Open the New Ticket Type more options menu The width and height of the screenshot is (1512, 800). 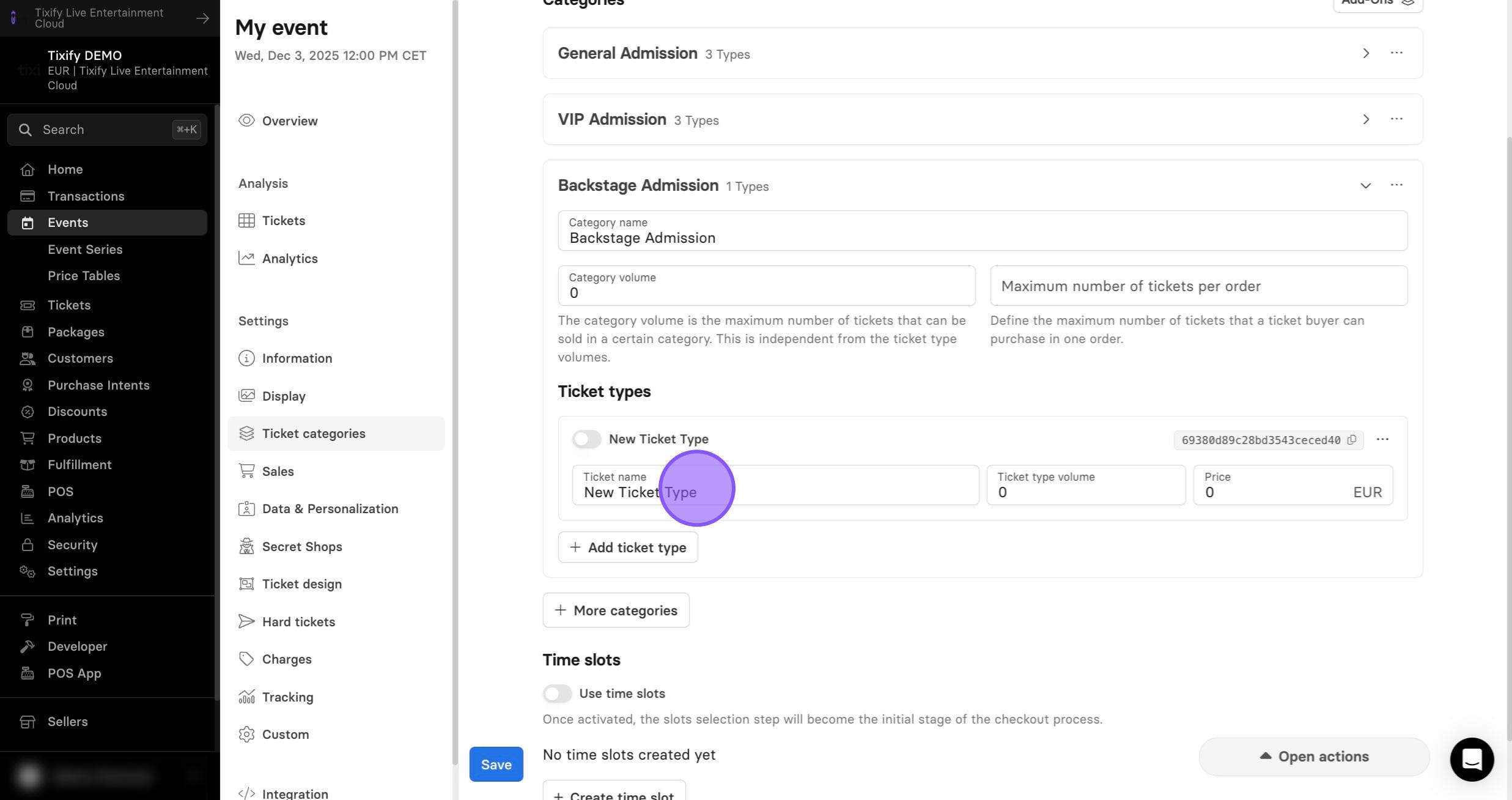(x=1382, y=439)
